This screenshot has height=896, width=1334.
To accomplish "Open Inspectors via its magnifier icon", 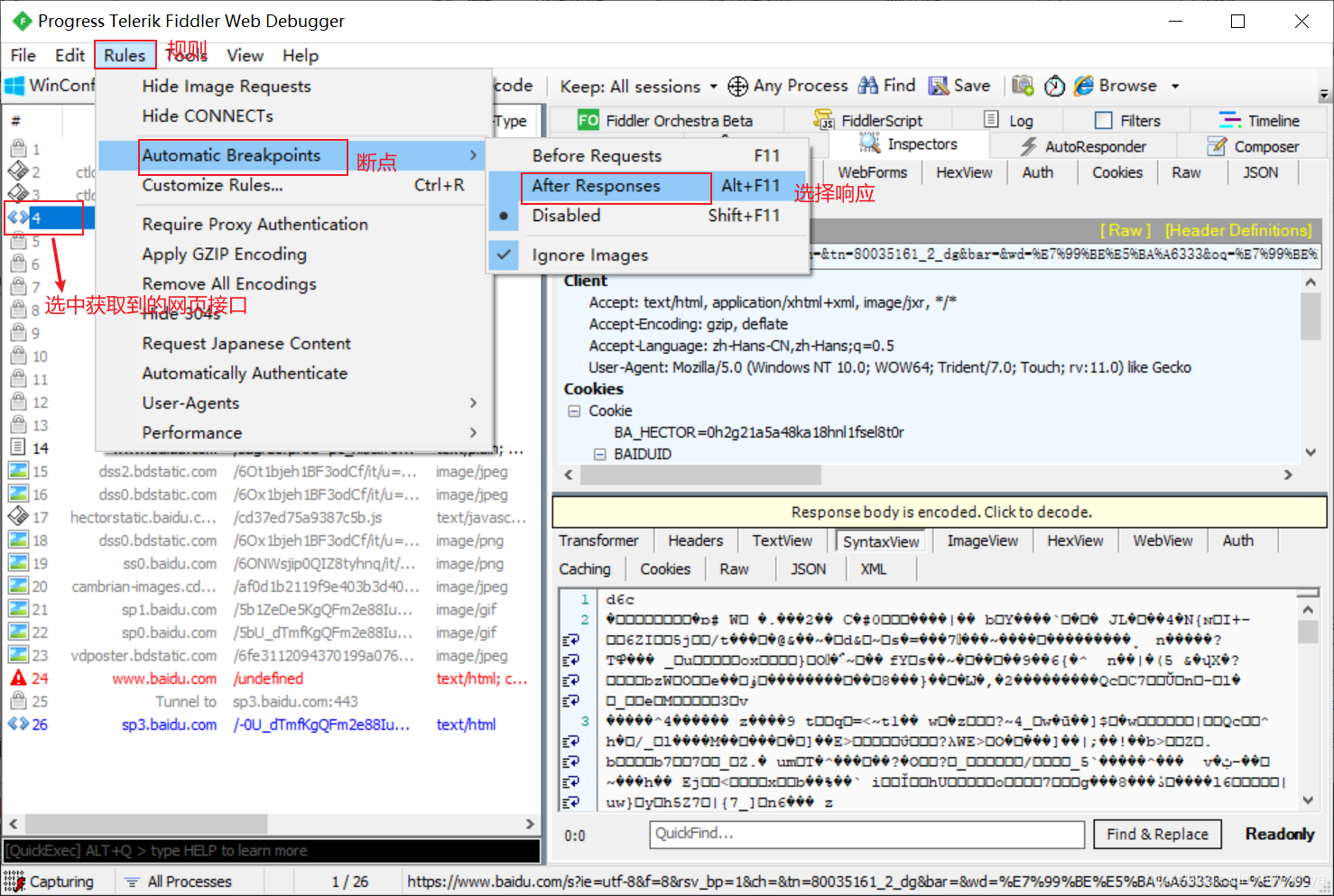I will point(869,143).
